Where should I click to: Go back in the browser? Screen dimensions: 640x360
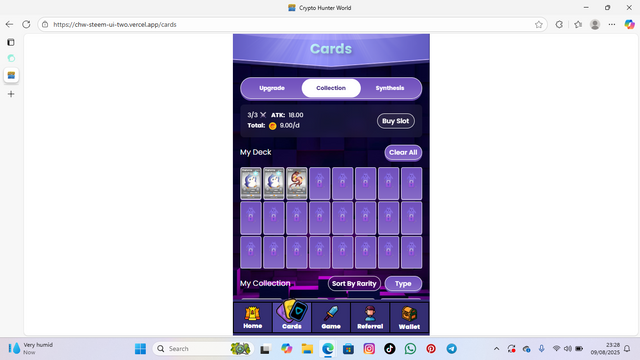(9, 24)
